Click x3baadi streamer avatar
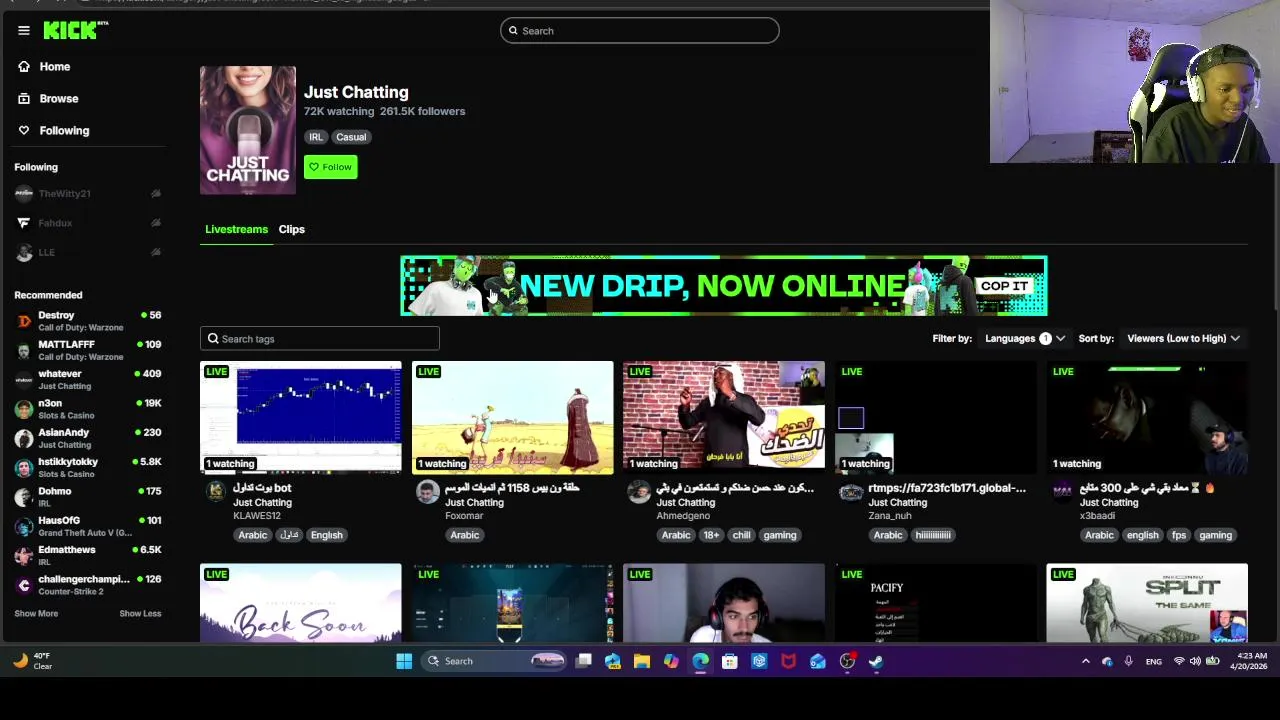Viewport: 1280px width, 720px height. (x=1062, y=491)
